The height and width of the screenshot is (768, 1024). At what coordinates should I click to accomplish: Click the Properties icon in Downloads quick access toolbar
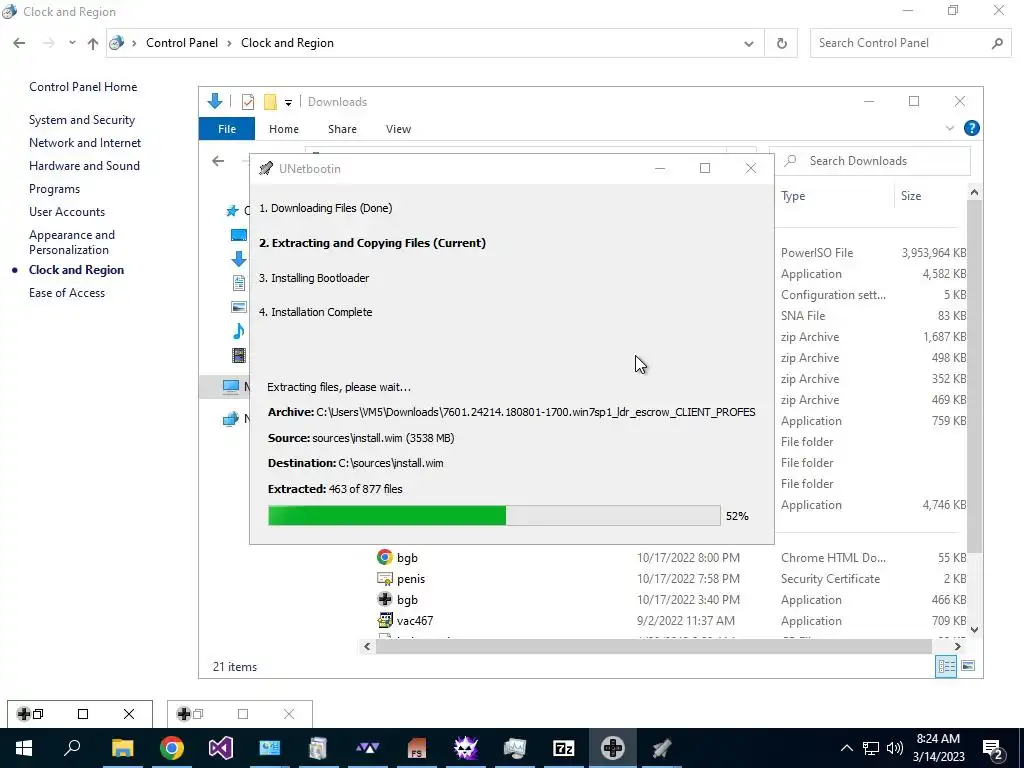(248, 102)
